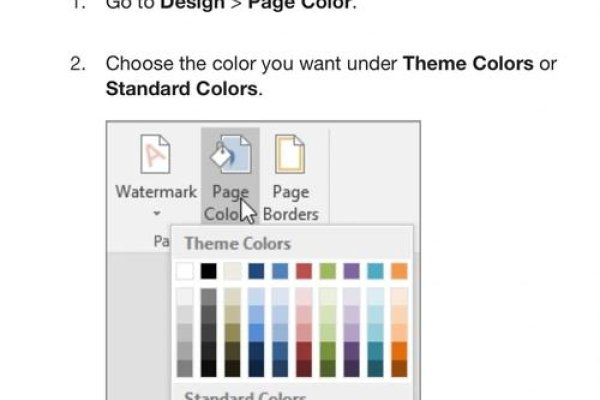Select the darkest shade in the aqua column

point(375,368)
